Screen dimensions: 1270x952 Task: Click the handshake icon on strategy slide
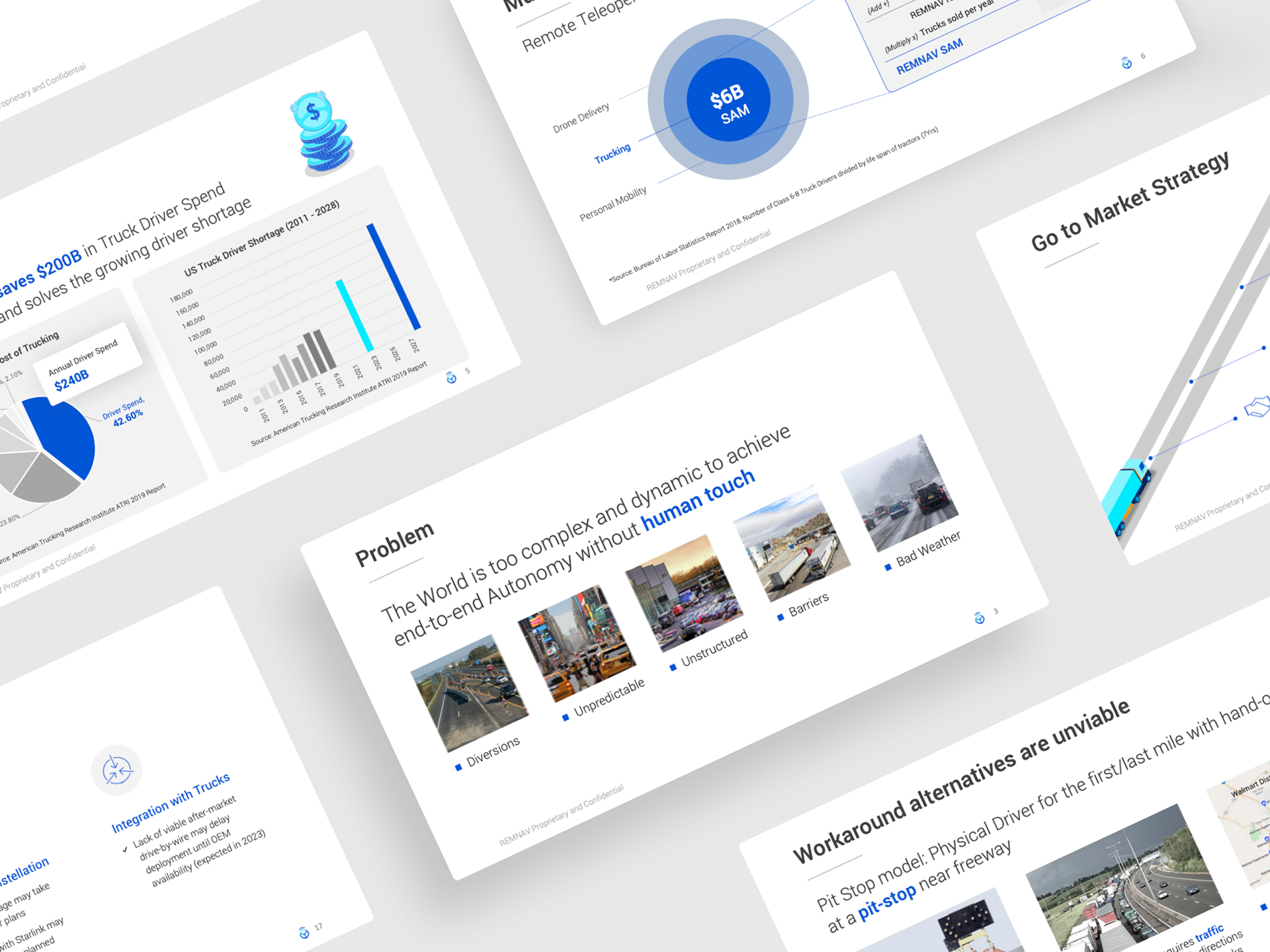1258,407
